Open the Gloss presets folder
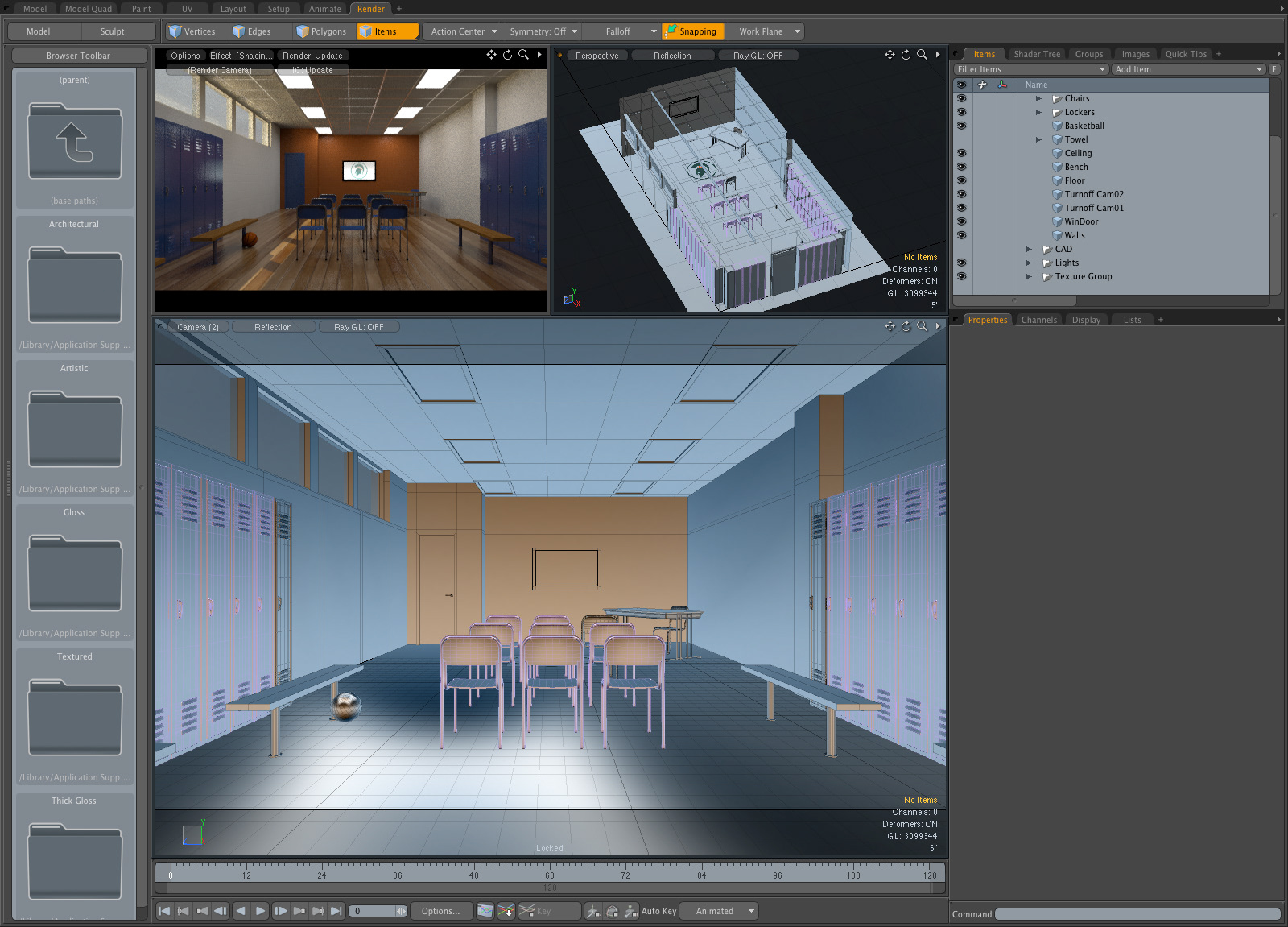1288x927 pixels. [x=75, y=573]
